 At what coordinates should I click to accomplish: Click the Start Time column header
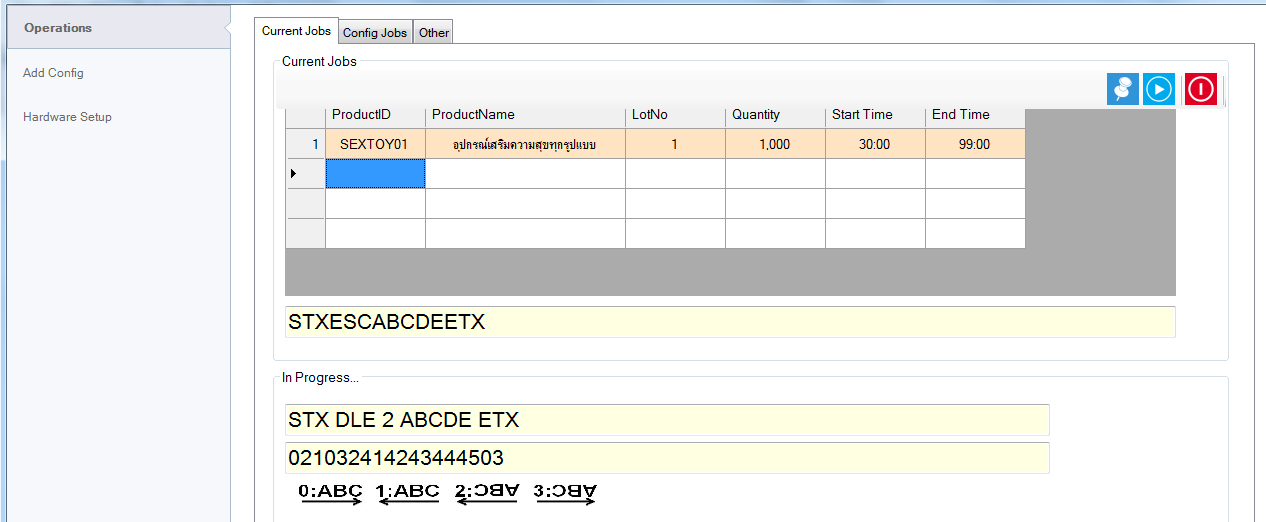click(875, 115)
